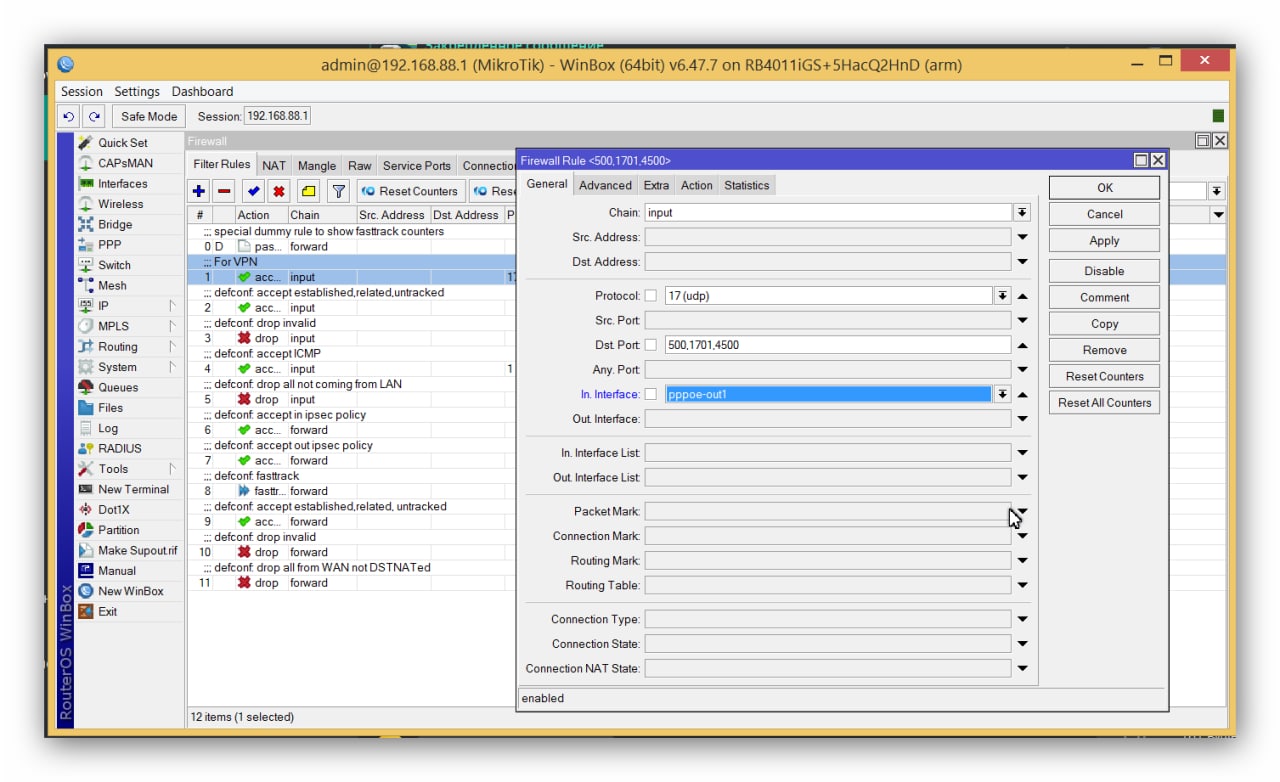Switch to Extra tab in rule dialog
This screenshot has height=782, width=1280.
(656, 185)
